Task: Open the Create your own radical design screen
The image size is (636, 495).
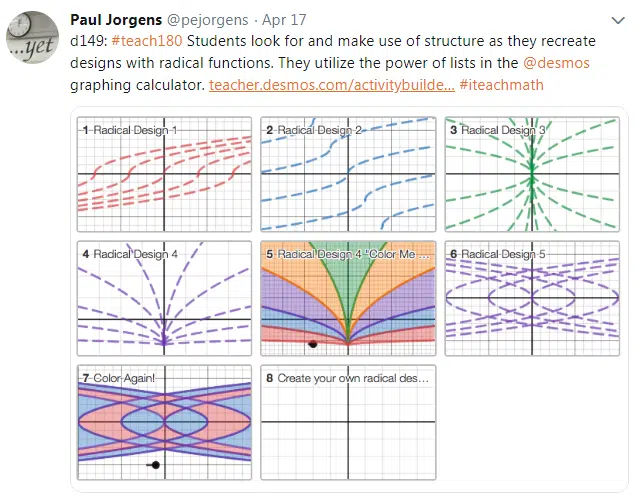Action: tap(348, 422)
